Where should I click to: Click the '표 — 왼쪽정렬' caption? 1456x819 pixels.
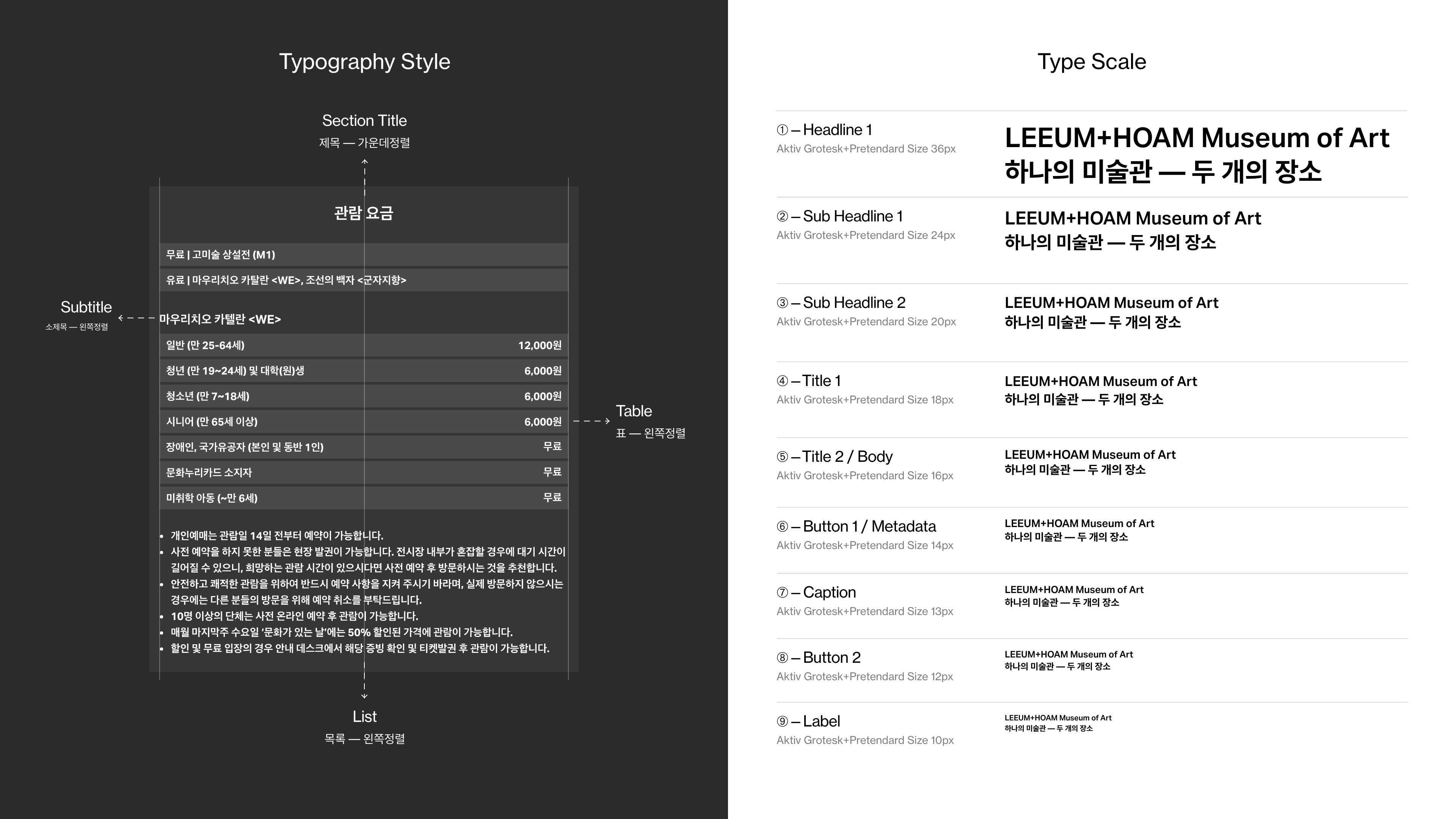coord(651,433)
